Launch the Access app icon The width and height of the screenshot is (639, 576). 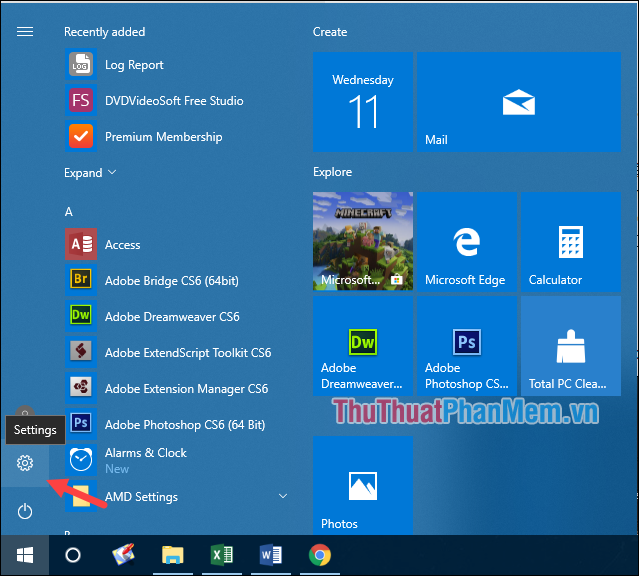[81, 244]
